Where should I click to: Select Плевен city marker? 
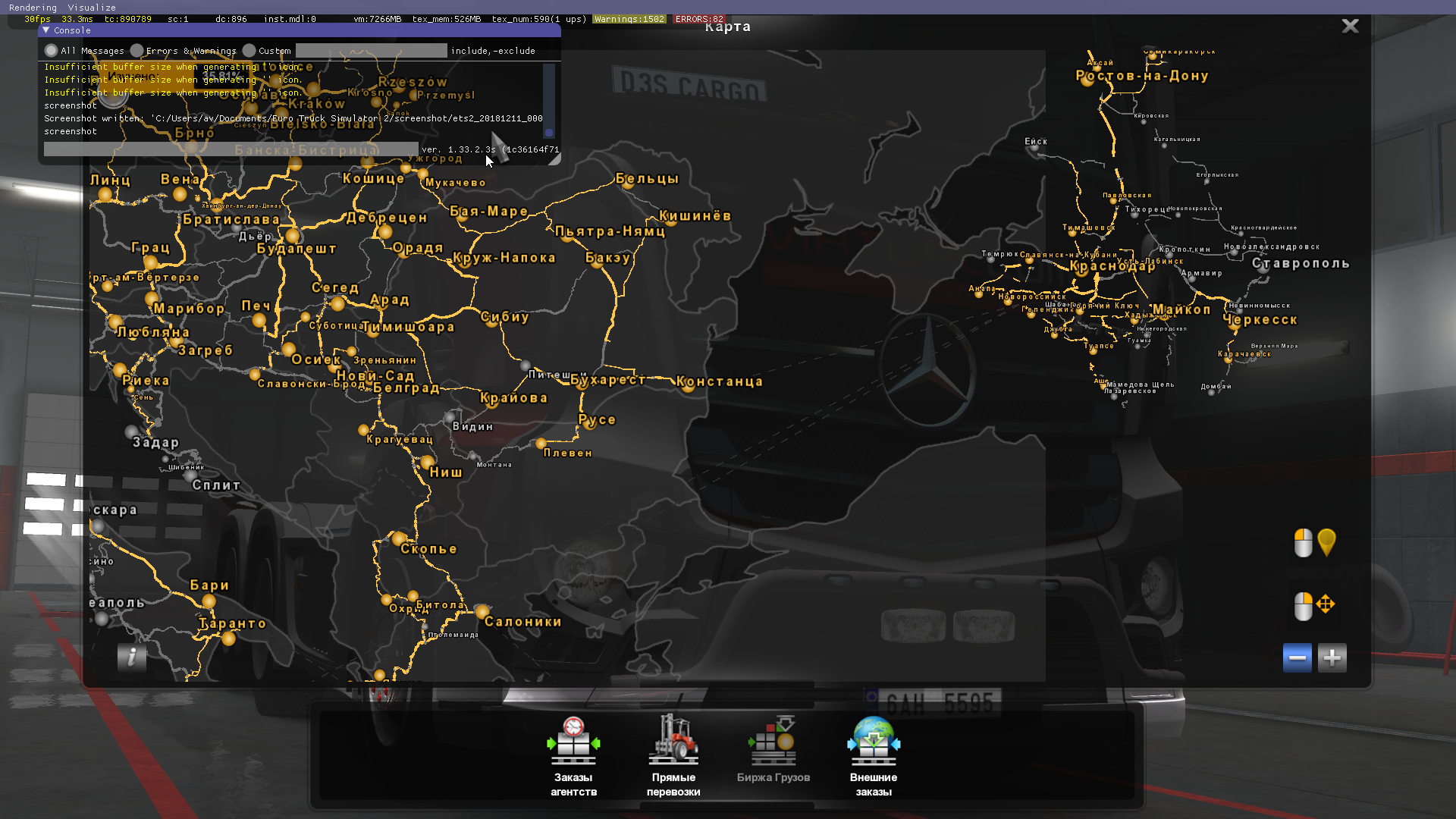click(541, 443)
